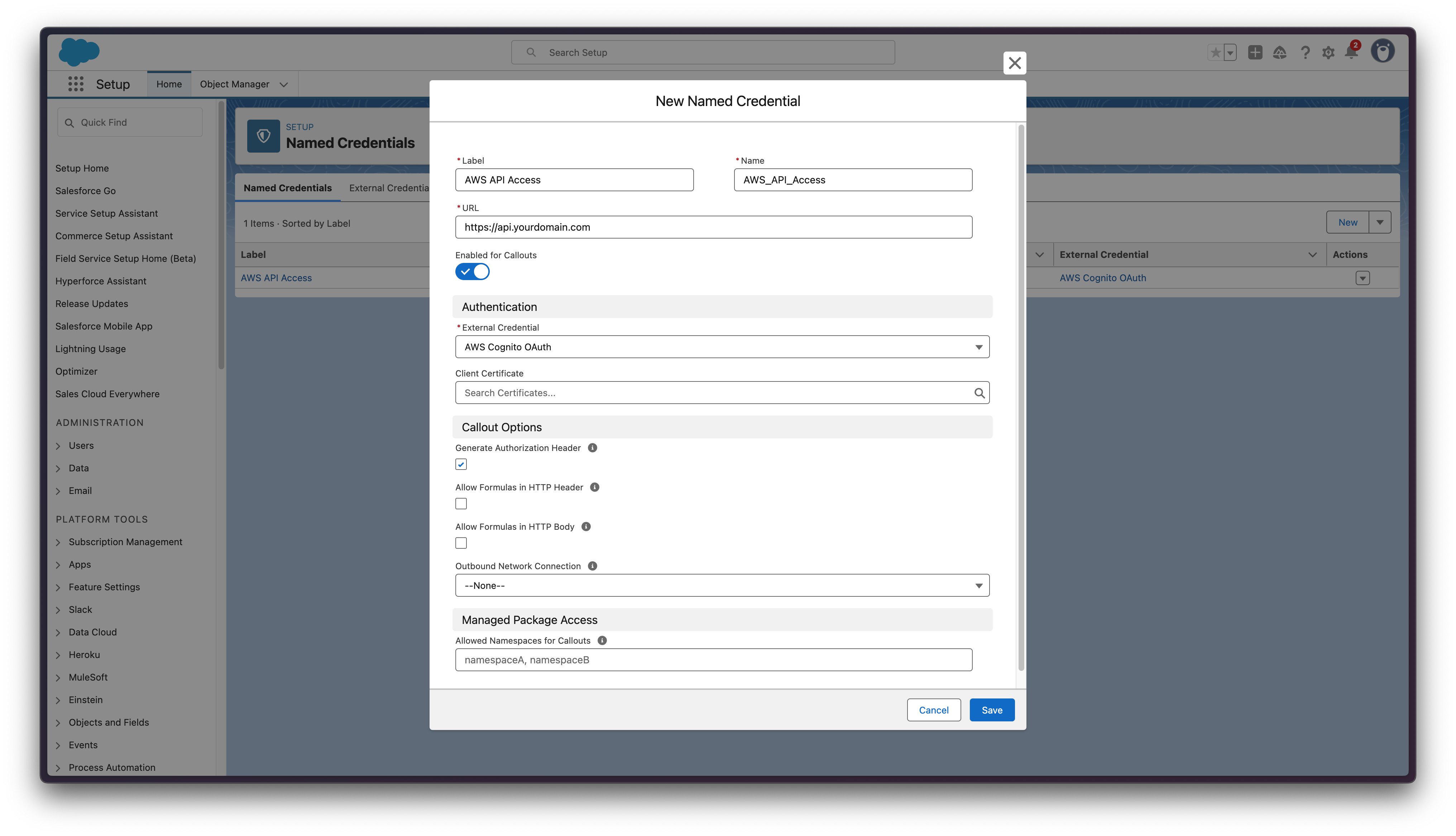Expand the Data section in sidebar
The height and width of the screenshot is (836, 1456).
58,468
